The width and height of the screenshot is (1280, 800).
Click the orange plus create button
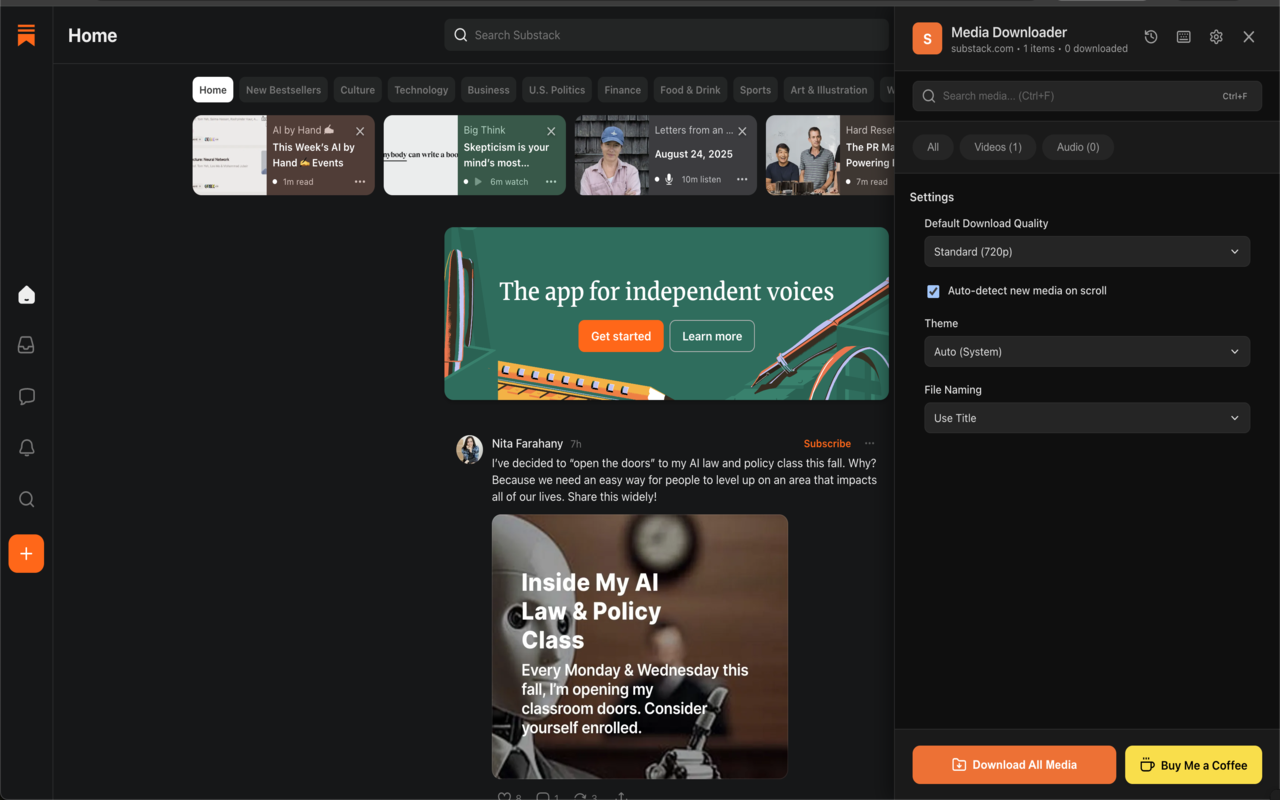coord(26,554)
